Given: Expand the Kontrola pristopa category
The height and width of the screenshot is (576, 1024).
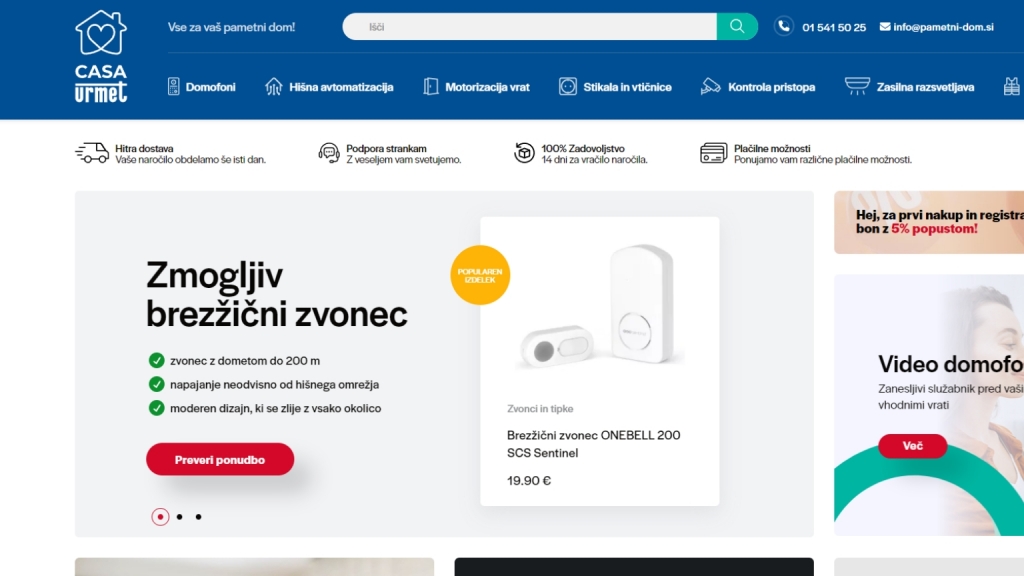Looking at the screenshot, I should point(758,87).
